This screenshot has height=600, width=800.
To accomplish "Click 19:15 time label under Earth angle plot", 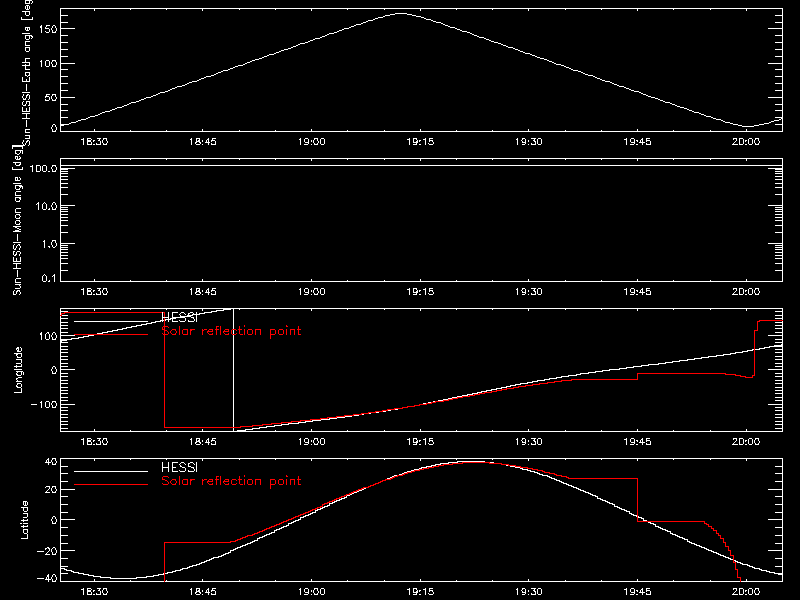I will 420,141.
